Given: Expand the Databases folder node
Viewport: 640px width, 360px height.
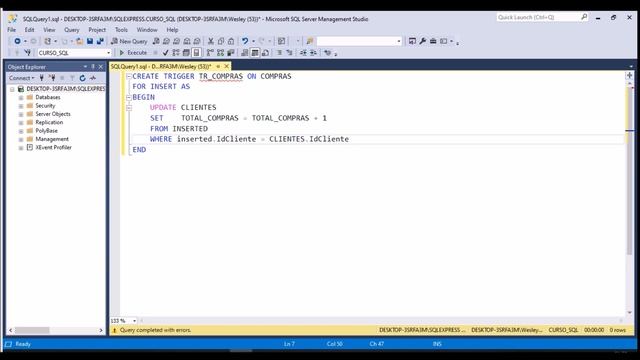Looking at the screenshot, I should 21,98.
